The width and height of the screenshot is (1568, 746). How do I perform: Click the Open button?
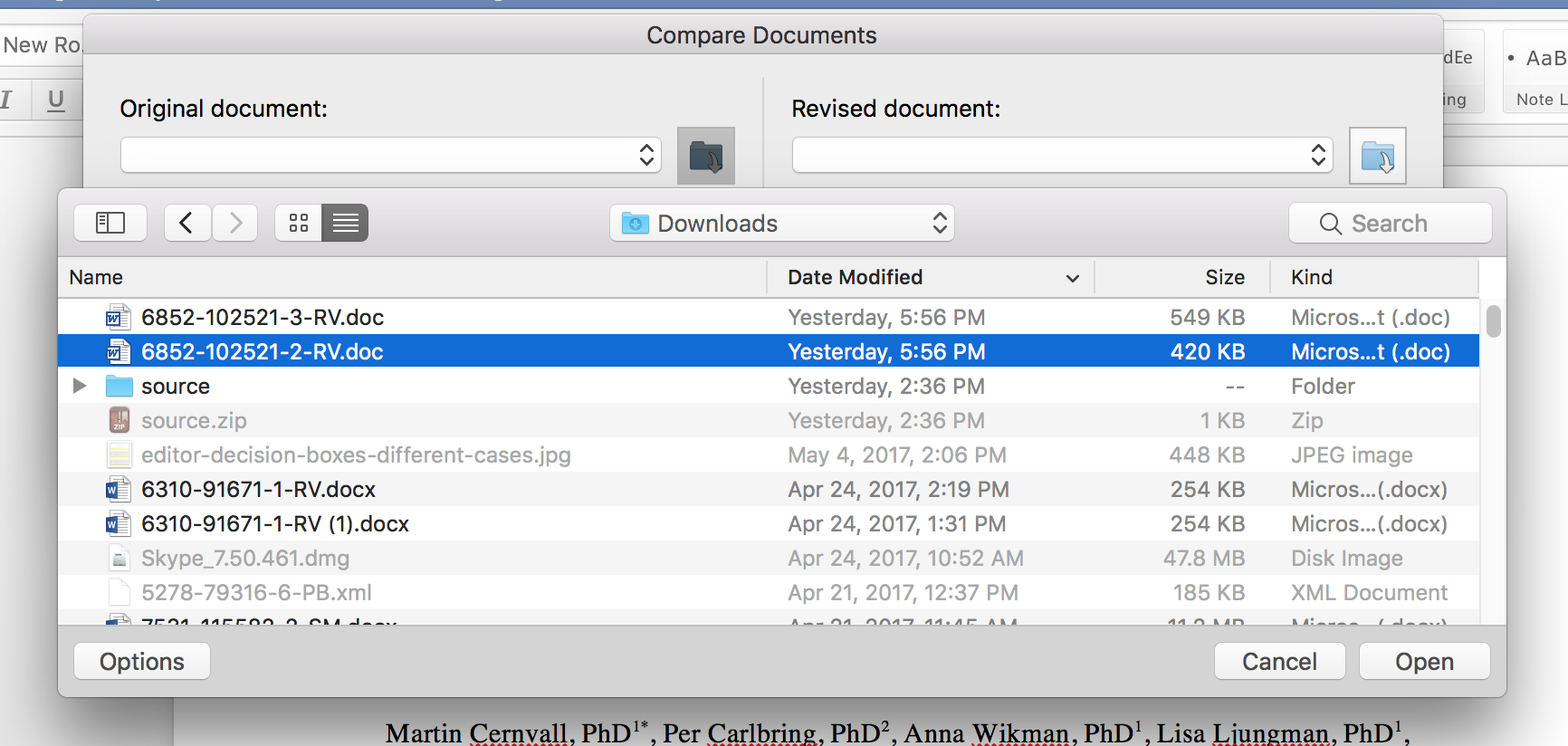tap(1424, 661)
